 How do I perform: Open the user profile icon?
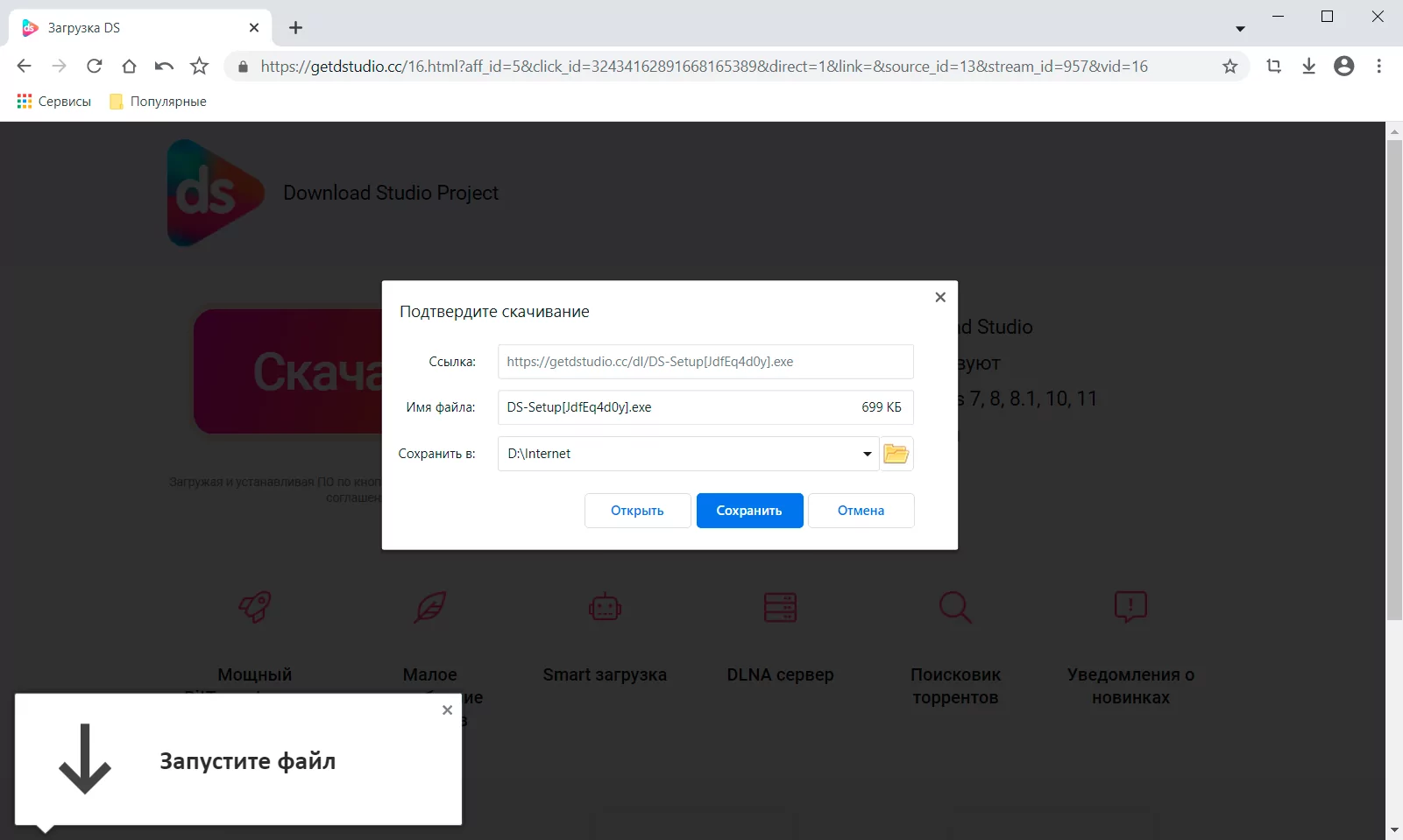[x=1343, y=66]
